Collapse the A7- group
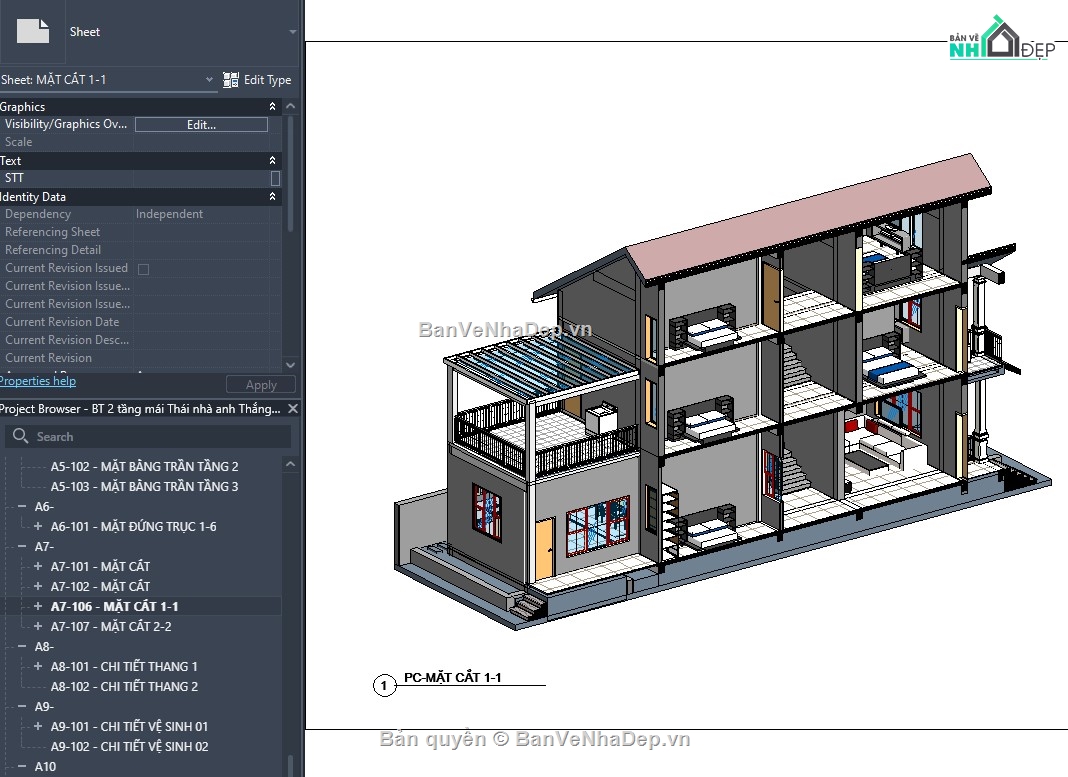 tap(22, 547)
